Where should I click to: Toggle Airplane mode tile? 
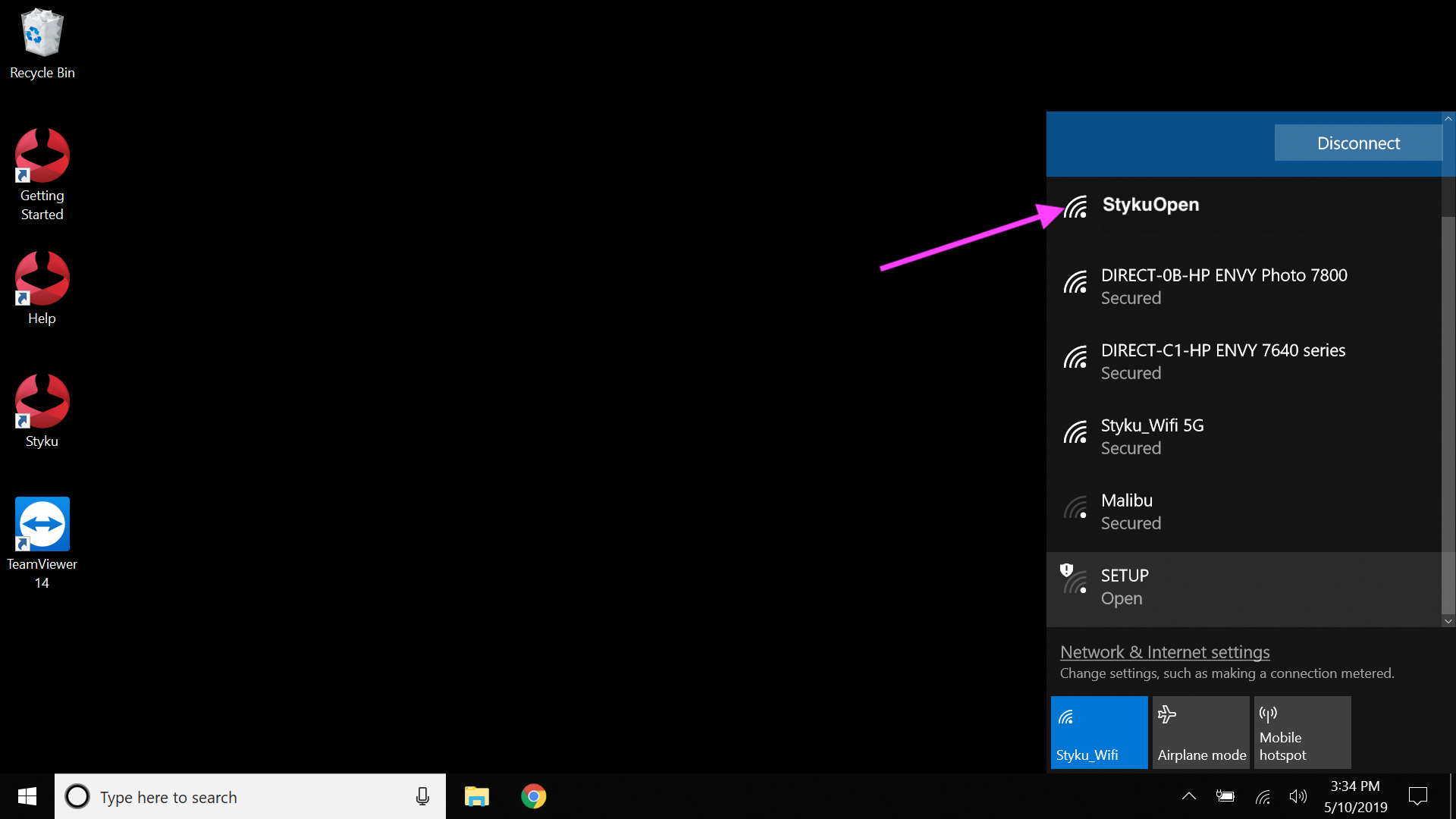click(1200, 733)
